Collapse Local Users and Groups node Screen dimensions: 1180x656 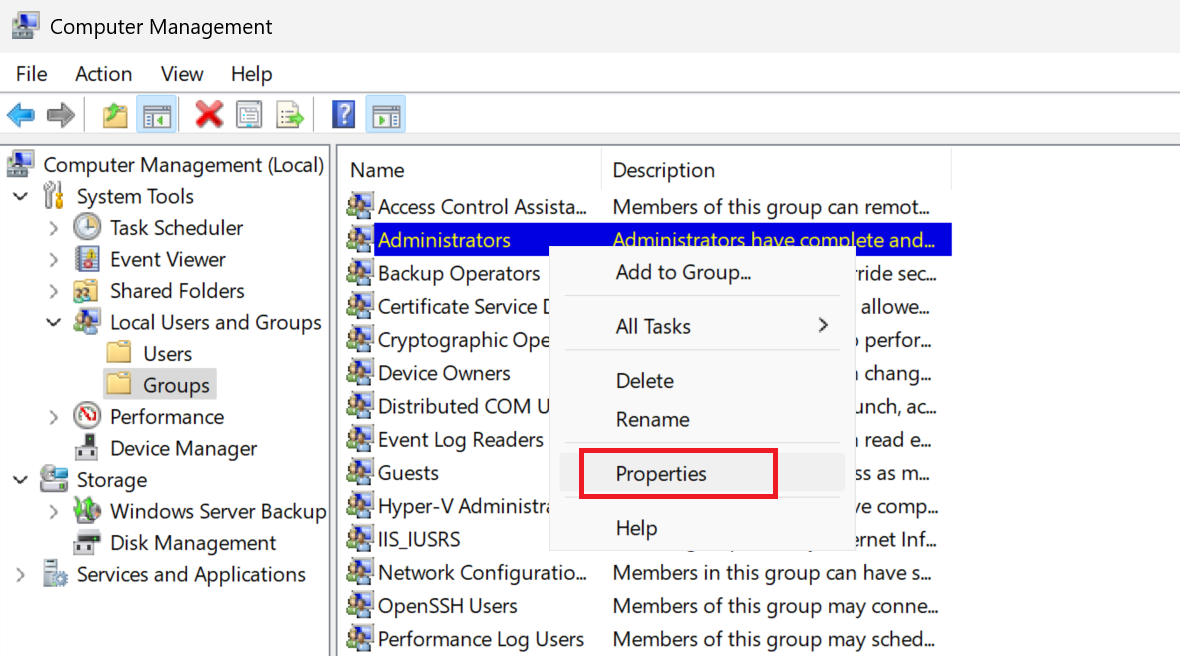(x=53, y=322)
